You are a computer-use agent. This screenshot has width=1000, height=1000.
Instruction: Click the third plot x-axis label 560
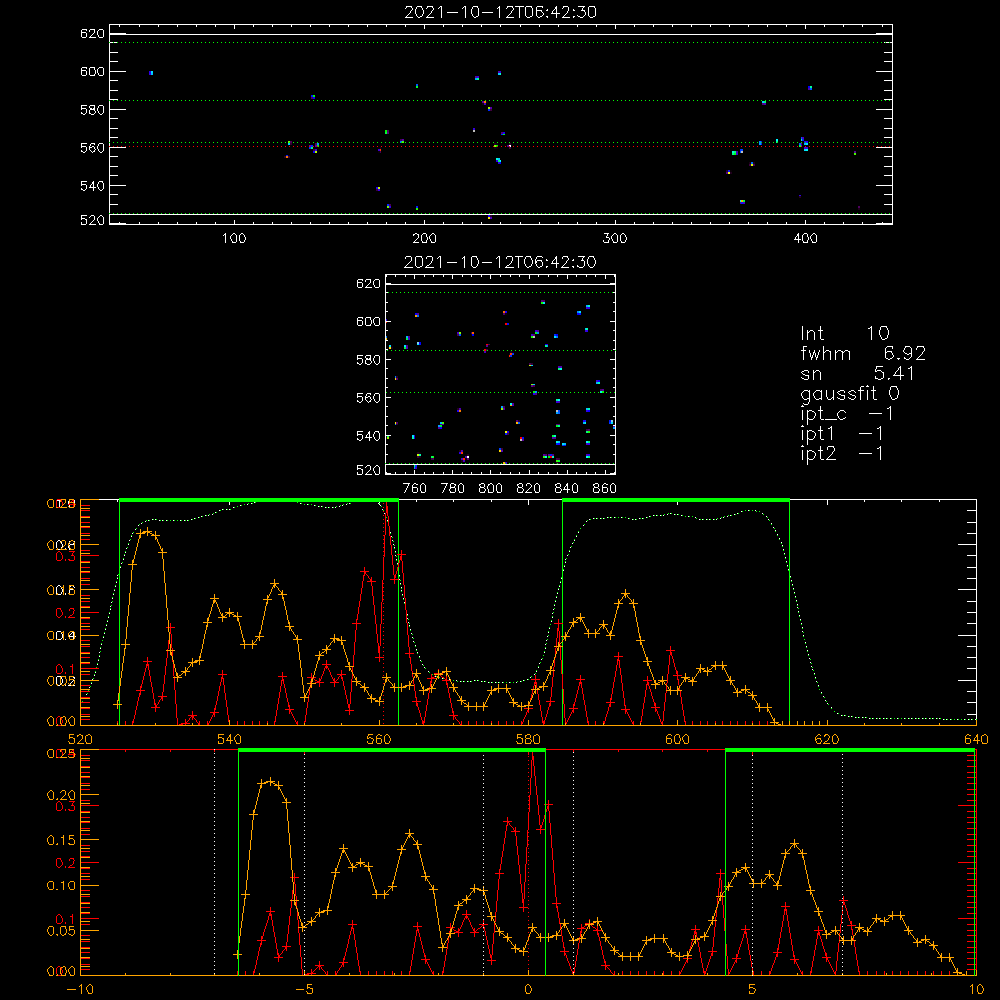click(379, 739)
